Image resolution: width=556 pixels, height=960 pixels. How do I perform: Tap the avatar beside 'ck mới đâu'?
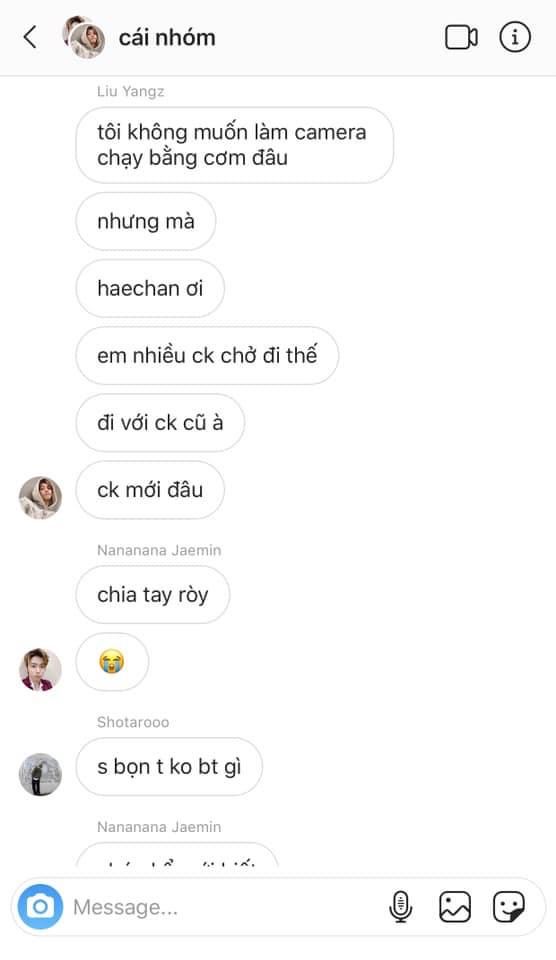40,498
